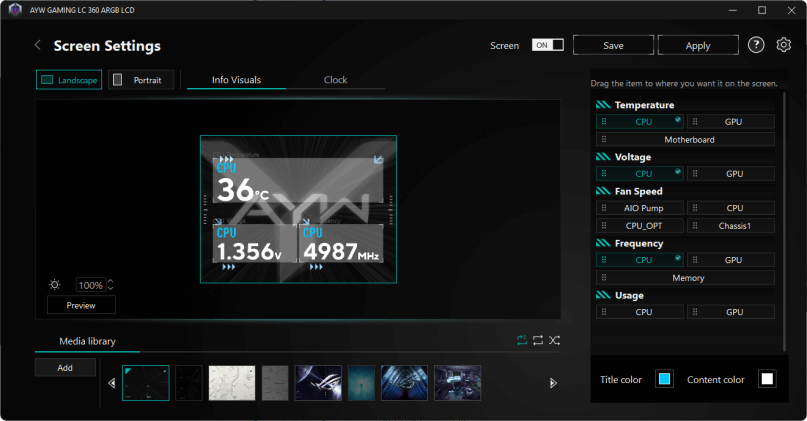The width and height of the screenshot is (807, 421).
Task: Select the first dark starburst thumbnail
Action: tap(146, 383)
